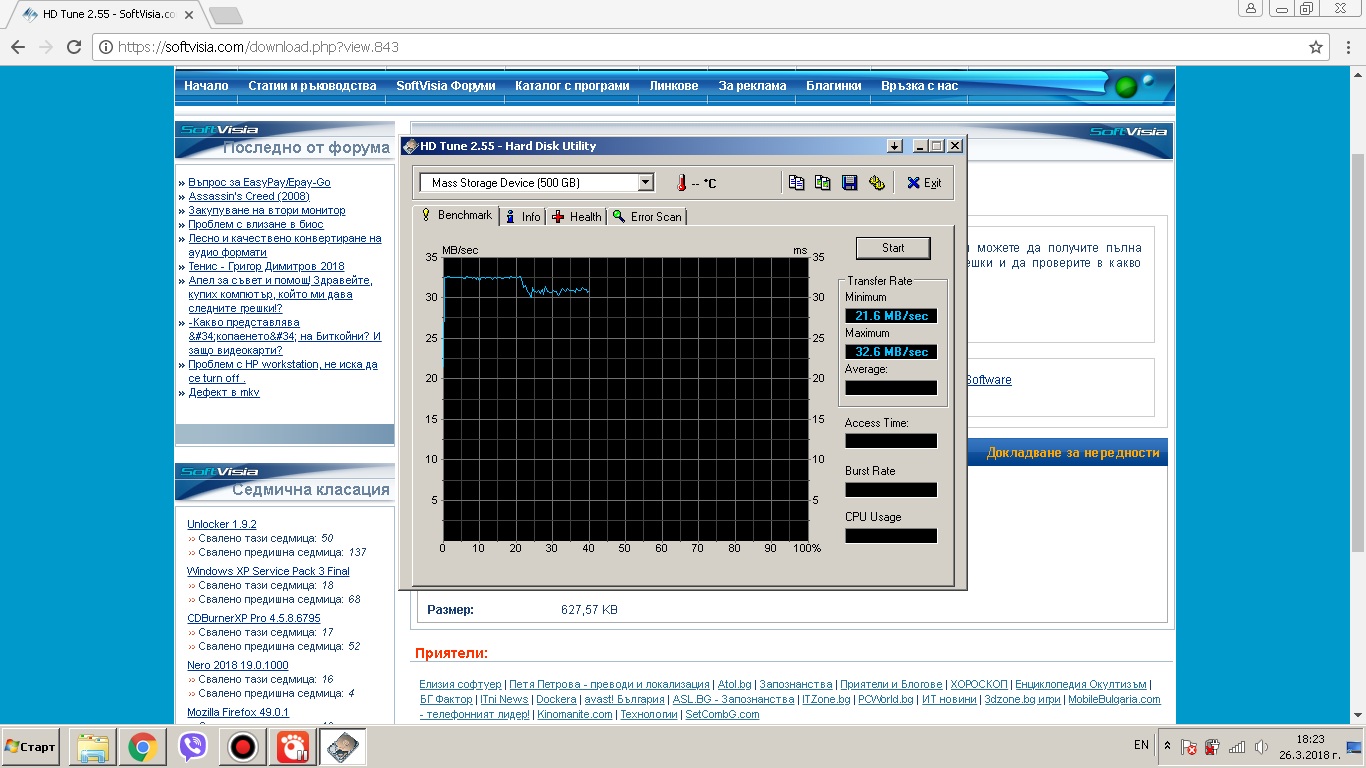Reload the page with the refresh icon
1366x768 pixels.
point(74,47)
